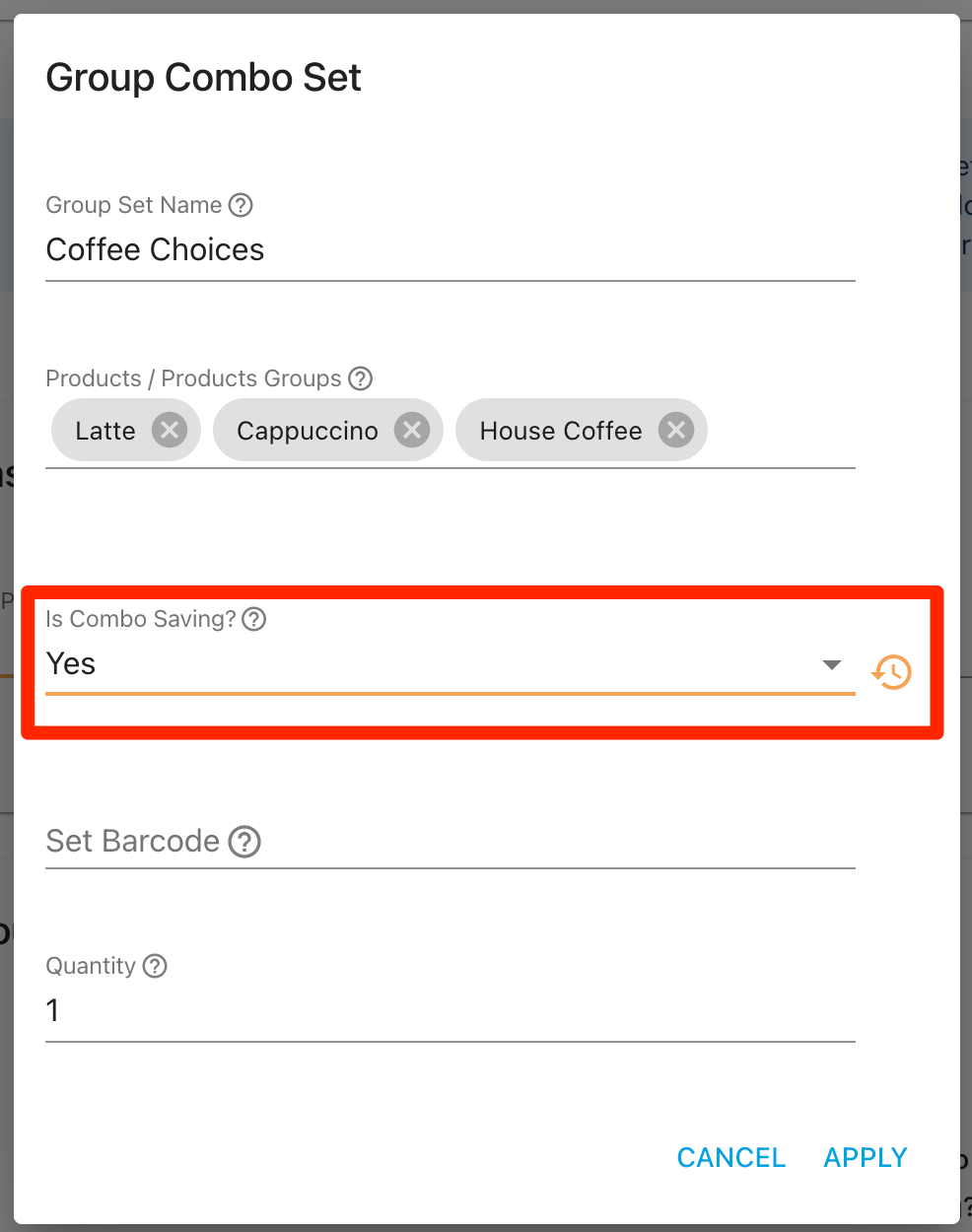Select the House Coffee chip label
Viewport: 972px width, 1232px height.
pos(560,431)
